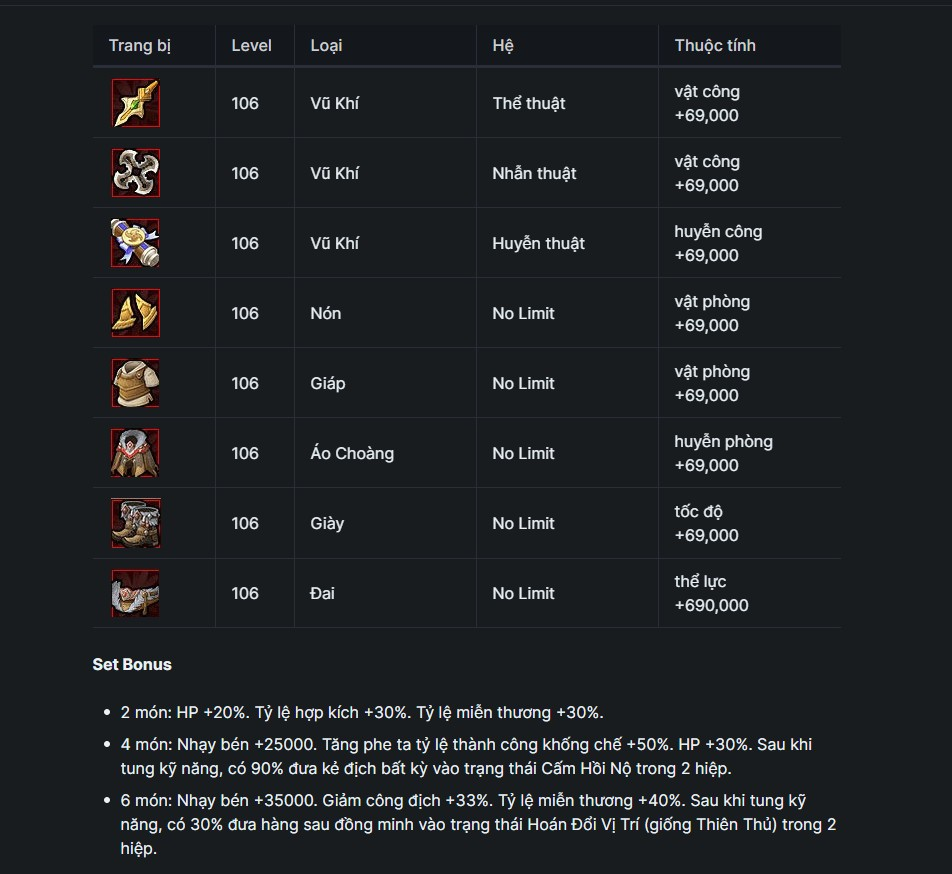Select the Thể thuật cell

[528, 103]
